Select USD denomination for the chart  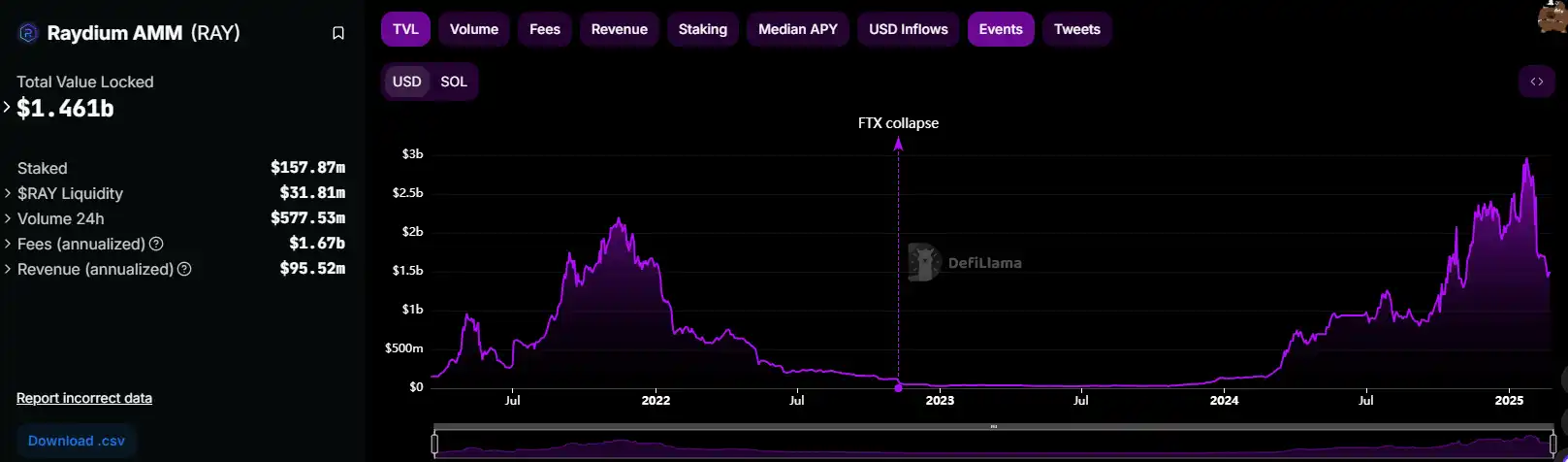[x=406, y=82]
